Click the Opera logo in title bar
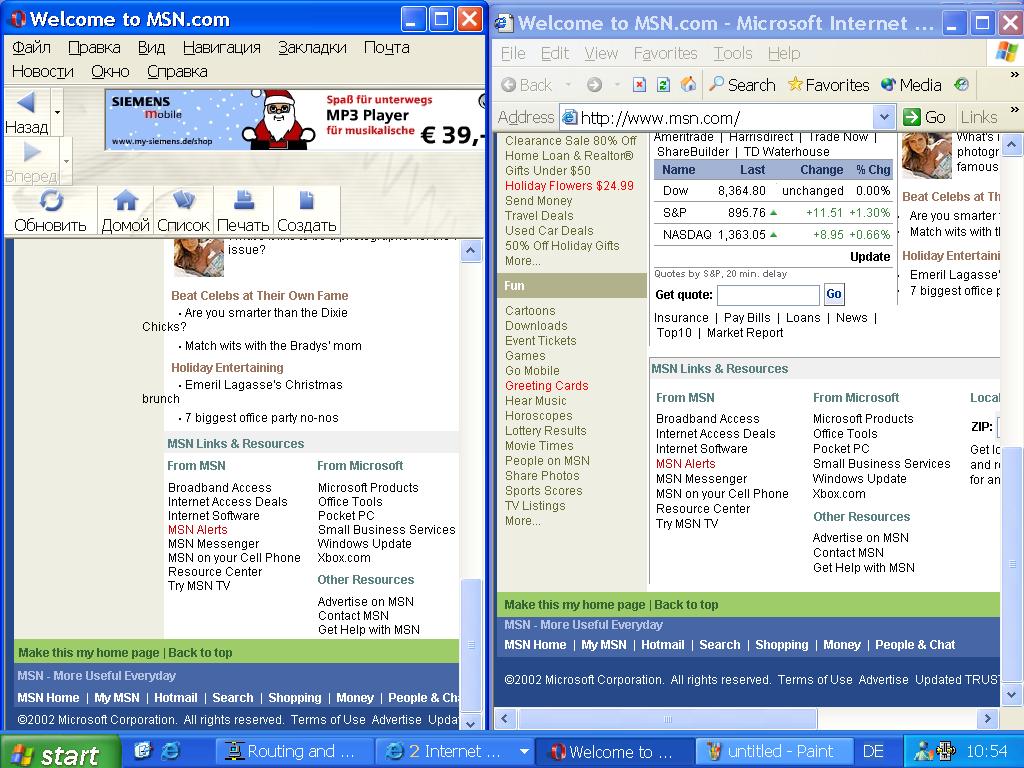Screen dimensions: 1024x768 click(19, 19)
